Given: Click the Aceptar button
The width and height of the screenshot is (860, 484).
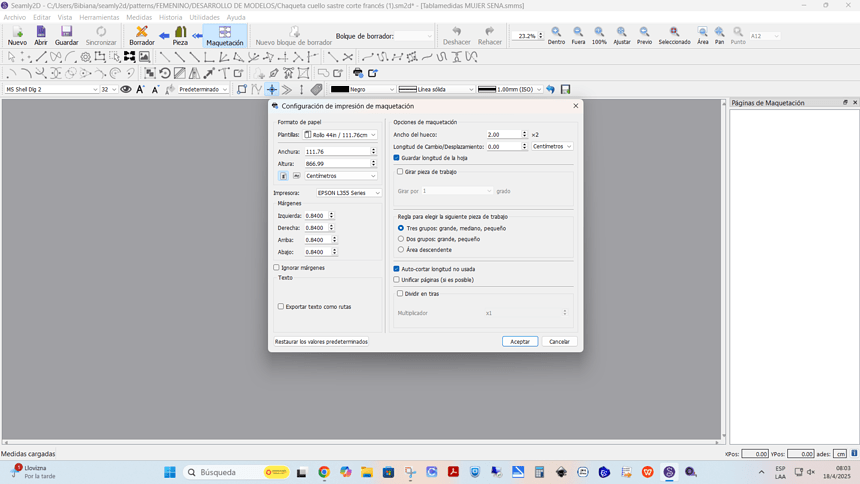Looking at the screenshot, I should point(520,341).
